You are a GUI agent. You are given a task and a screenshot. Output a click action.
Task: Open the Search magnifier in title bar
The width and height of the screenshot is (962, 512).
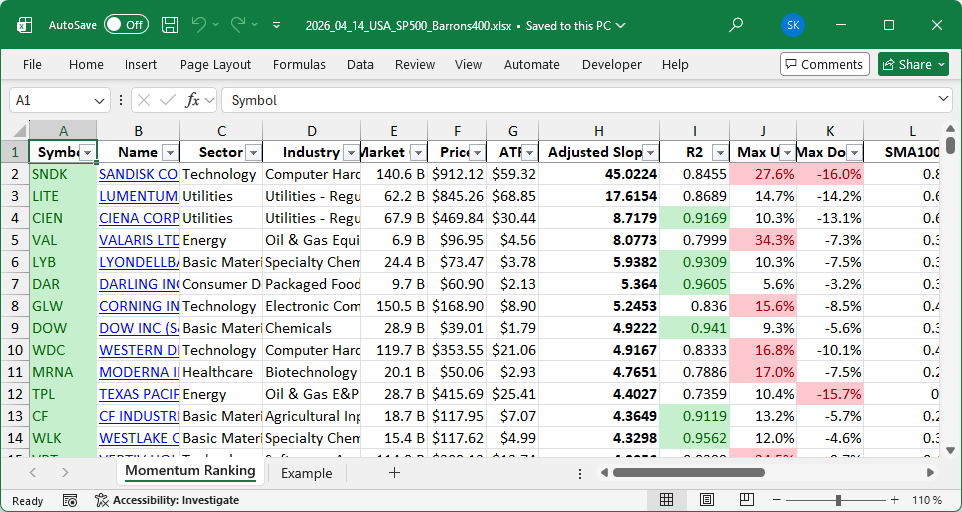736,24
